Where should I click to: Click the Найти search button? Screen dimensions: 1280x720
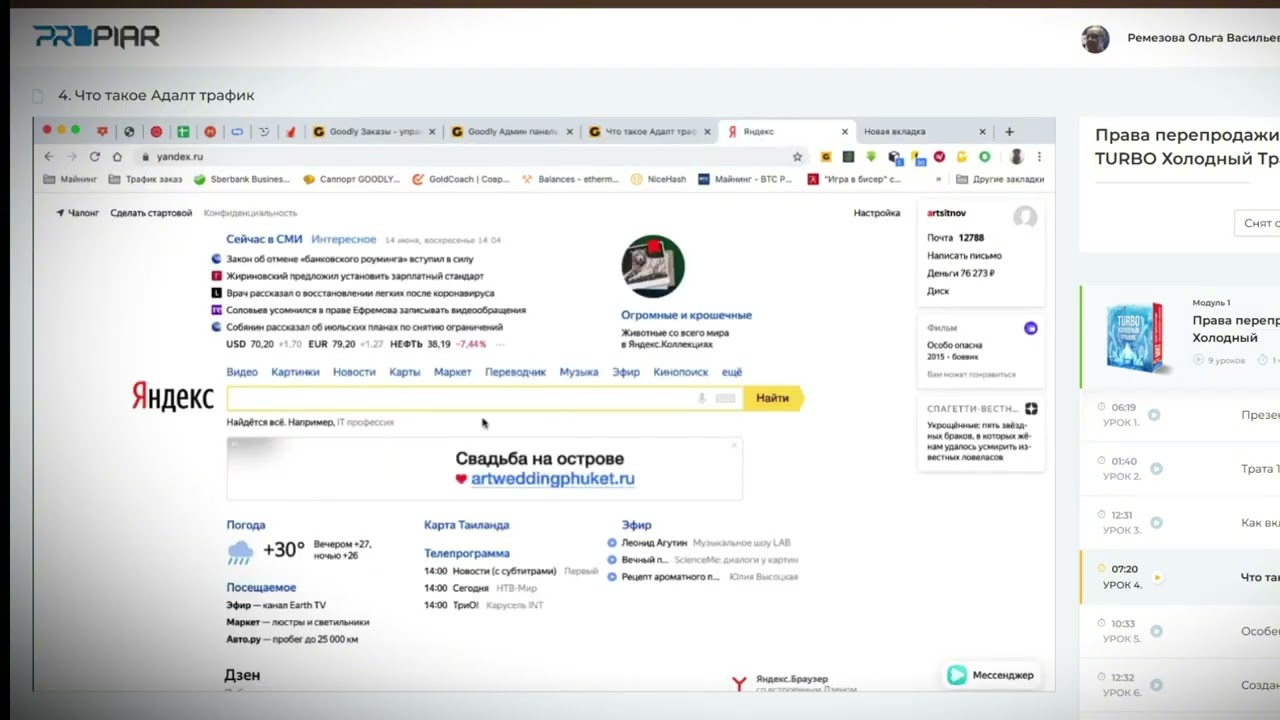(773, 398)
